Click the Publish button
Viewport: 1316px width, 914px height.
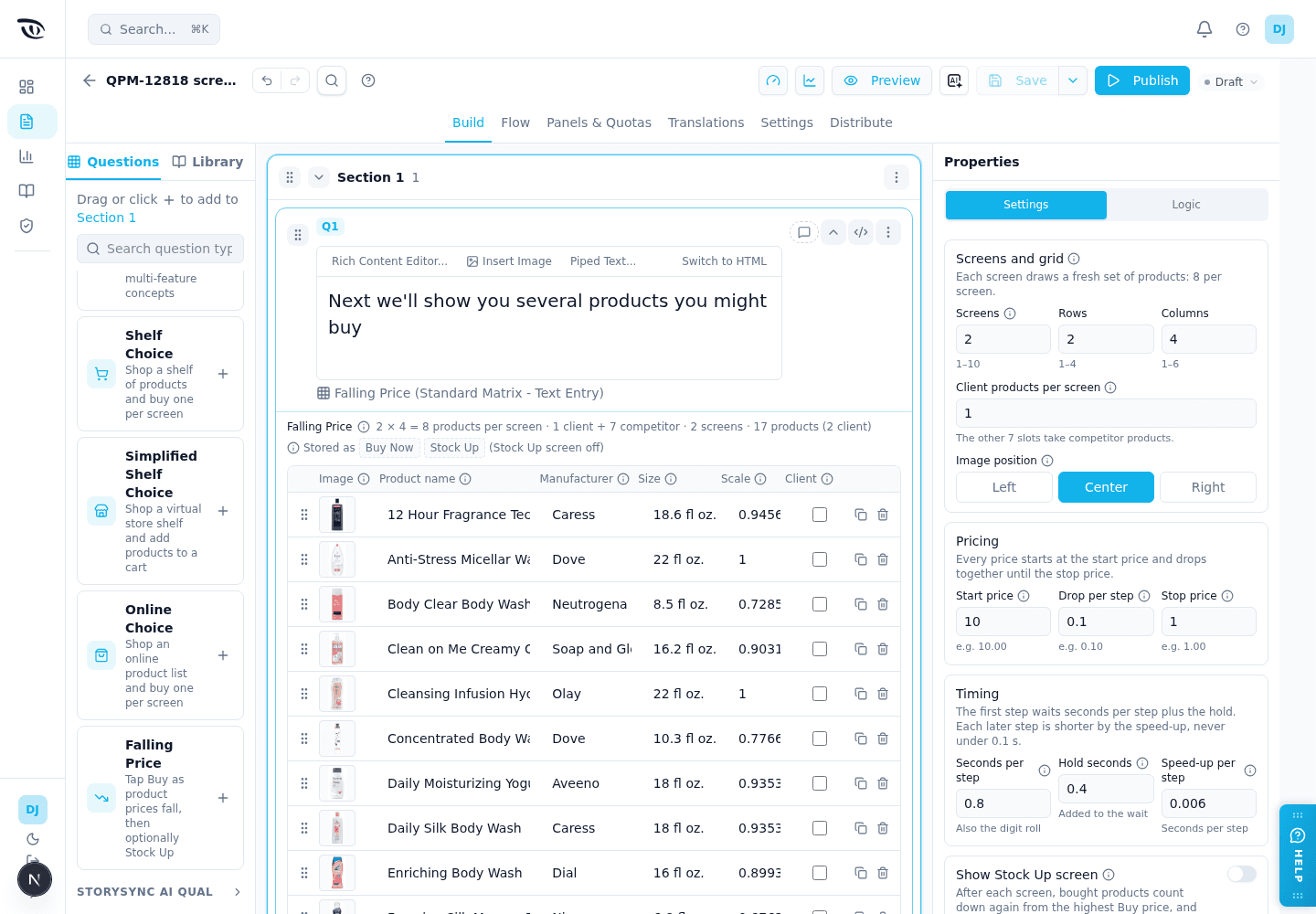point(1142,80)
